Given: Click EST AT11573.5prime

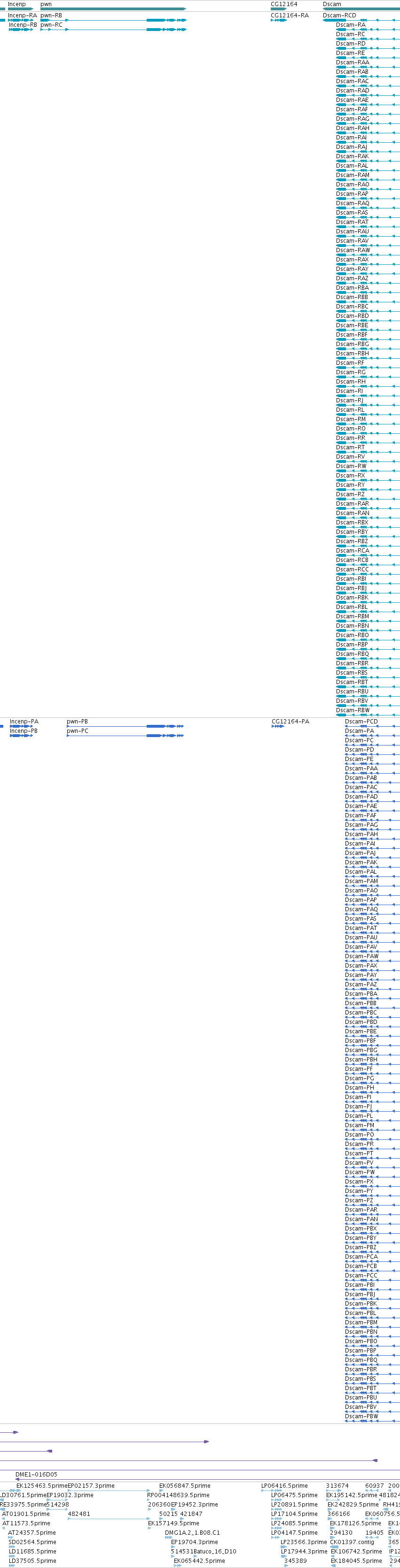Looking at the screenshot, I should click(26, 1523).
